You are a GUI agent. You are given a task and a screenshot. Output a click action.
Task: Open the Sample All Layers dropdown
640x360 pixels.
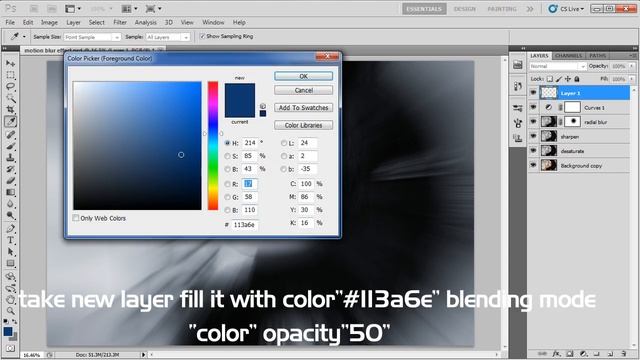[x=168, y=37]
